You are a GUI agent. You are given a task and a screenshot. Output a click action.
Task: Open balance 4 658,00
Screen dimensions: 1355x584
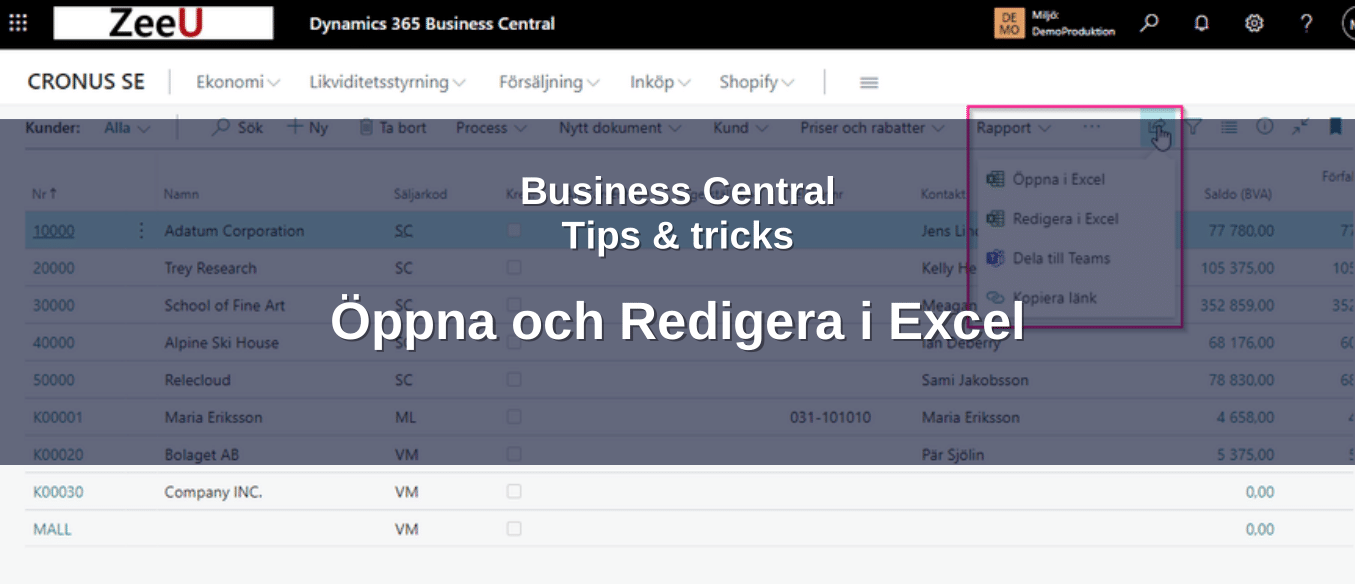point(1245,417)
